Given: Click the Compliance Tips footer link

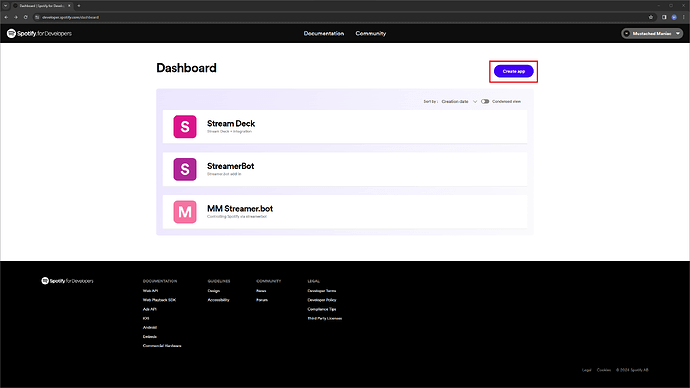Looking at the screenshot, I should [322, 309].
